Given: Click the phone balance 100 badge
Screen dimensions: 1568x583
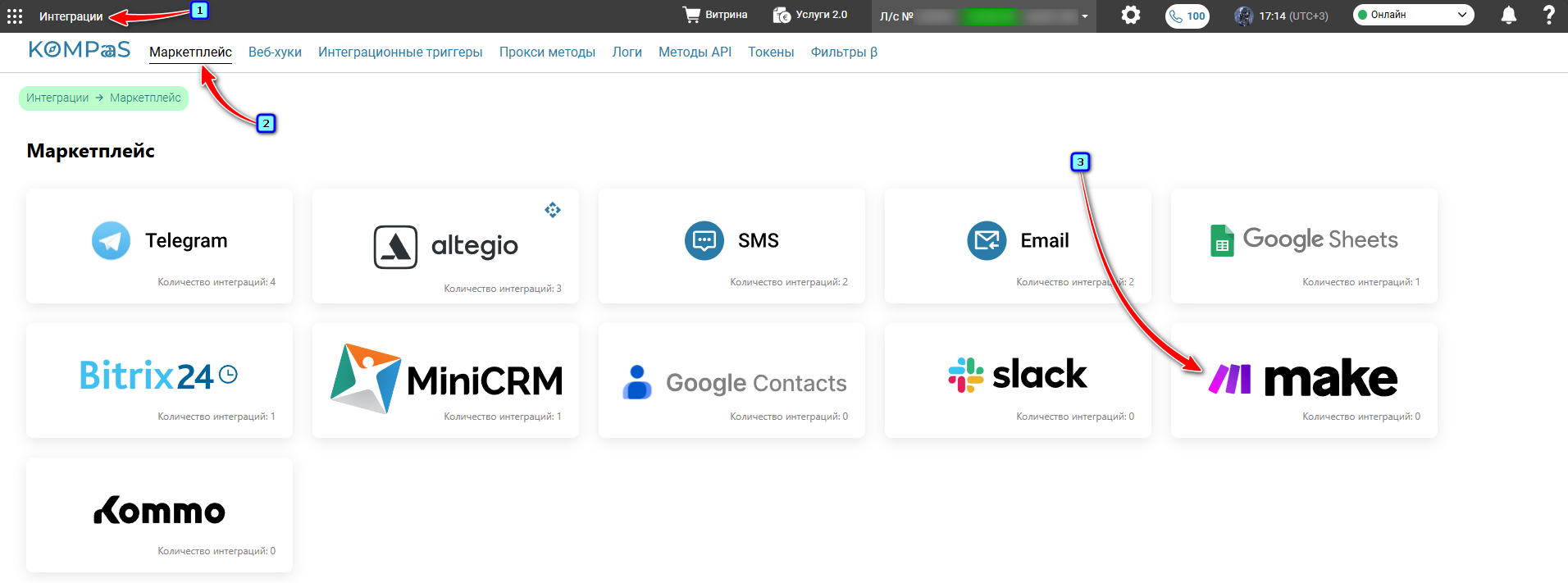Looking at the screenshot, I should click(x=1187, y=16).
